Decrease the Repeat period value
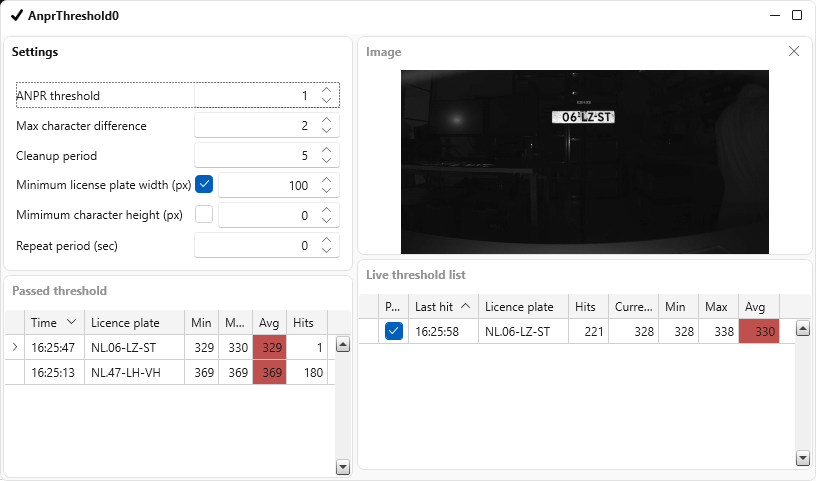This screenshot has width=816, height=481. coord(326,250)
